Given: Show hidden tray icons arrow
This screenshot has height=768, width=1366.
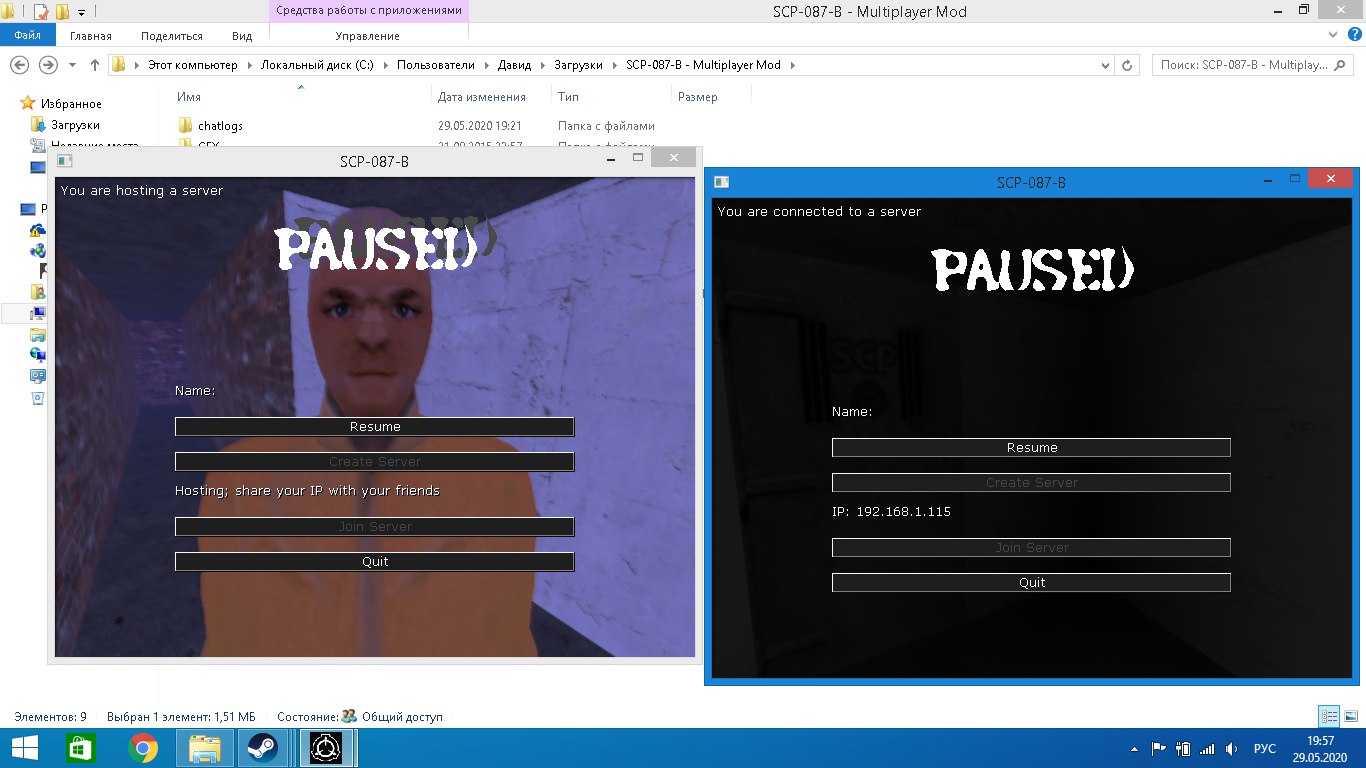Looking at the screenshot, I should click(x=1135, y=748).
